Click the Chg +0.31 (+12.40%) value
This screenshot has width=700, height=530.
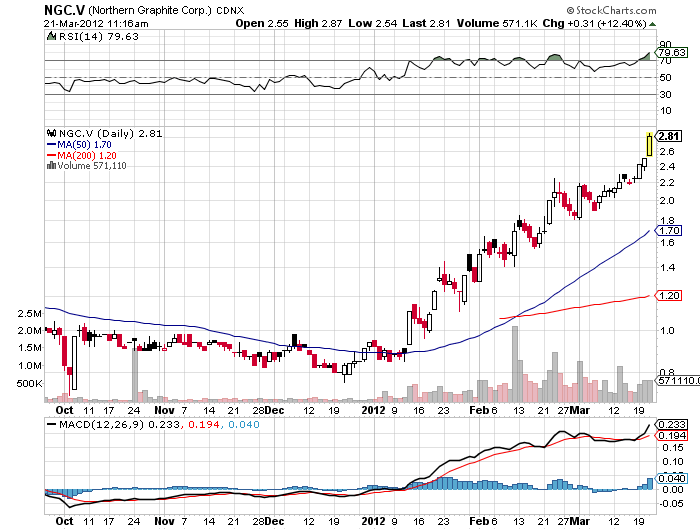[x=594, y=23]
